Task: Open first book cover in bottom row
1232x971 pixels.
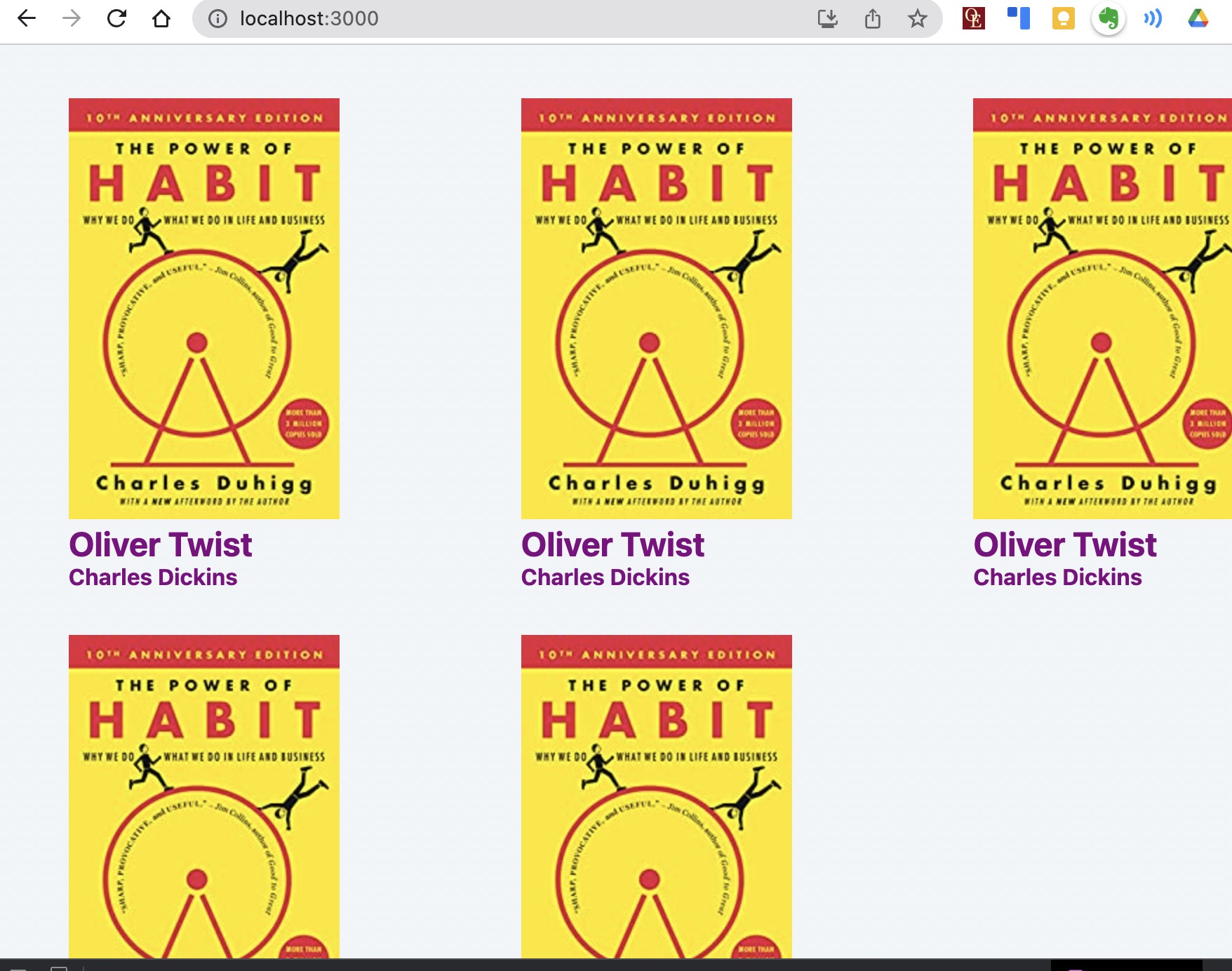Action: pos(204,796)
